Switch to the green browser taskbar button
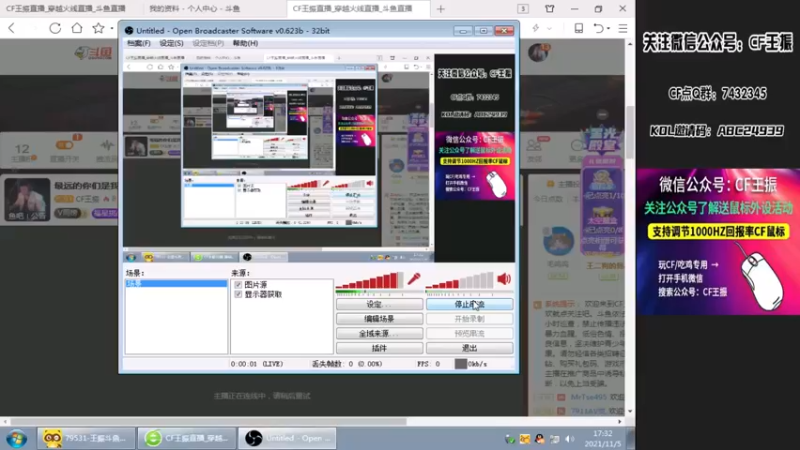 tap(186, 438)
